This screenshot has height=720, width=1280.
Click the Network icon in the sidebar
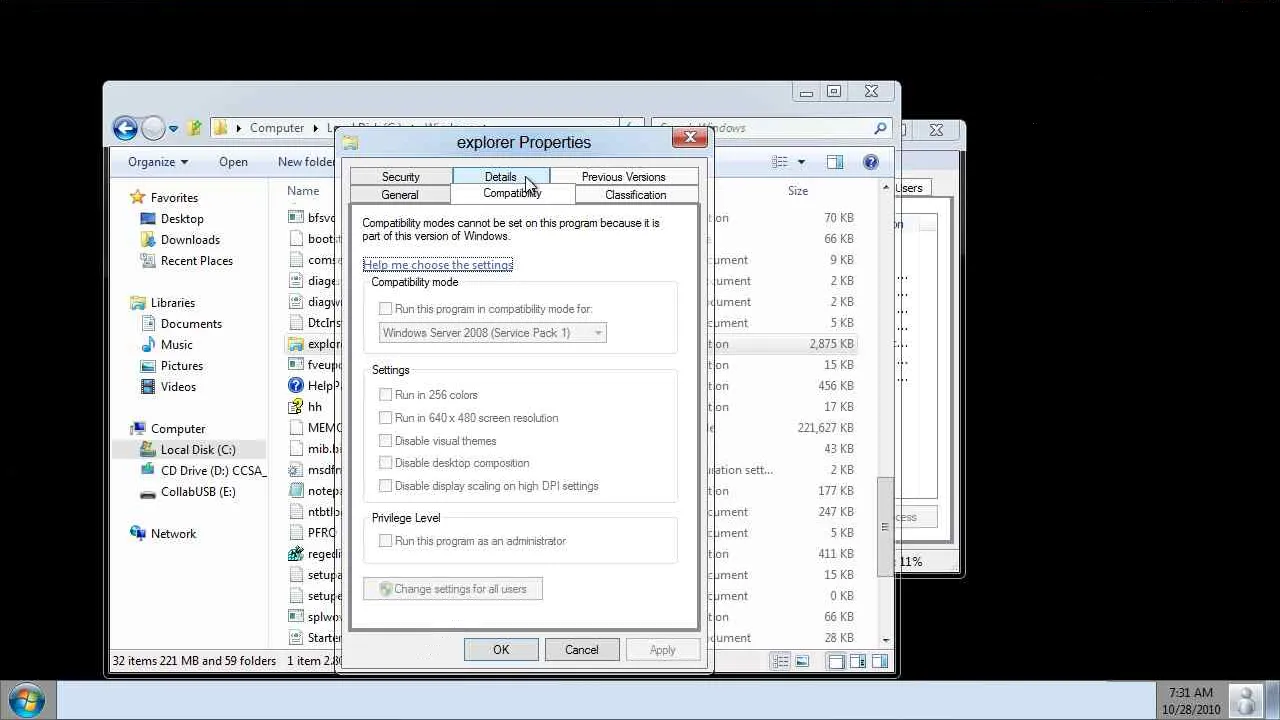pos(138,534)
